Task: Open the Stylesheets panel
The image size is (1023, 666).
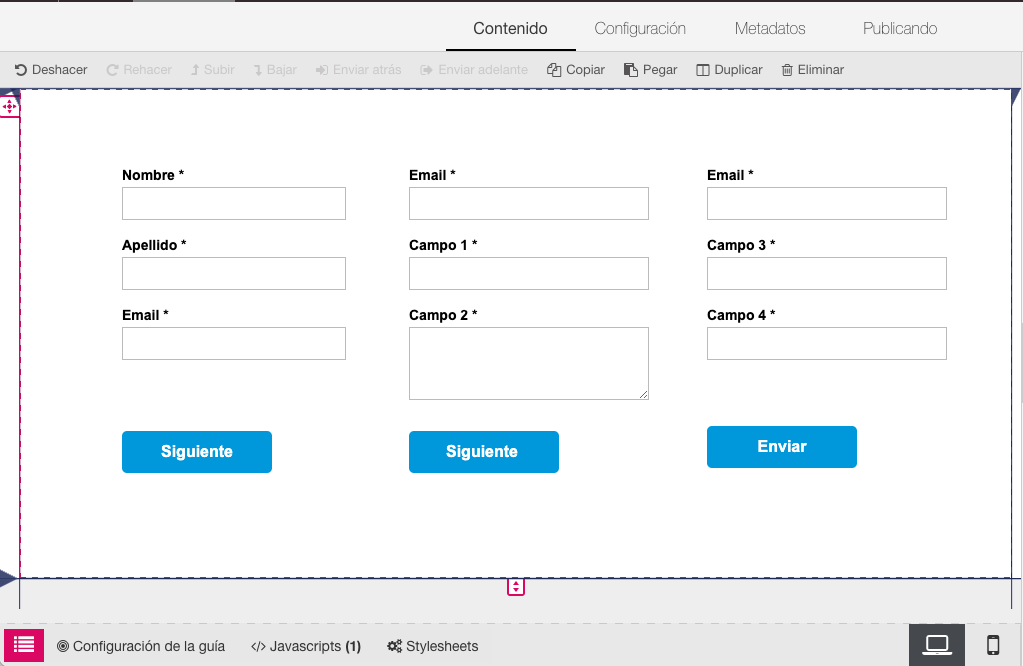Action: pos(433,646)
